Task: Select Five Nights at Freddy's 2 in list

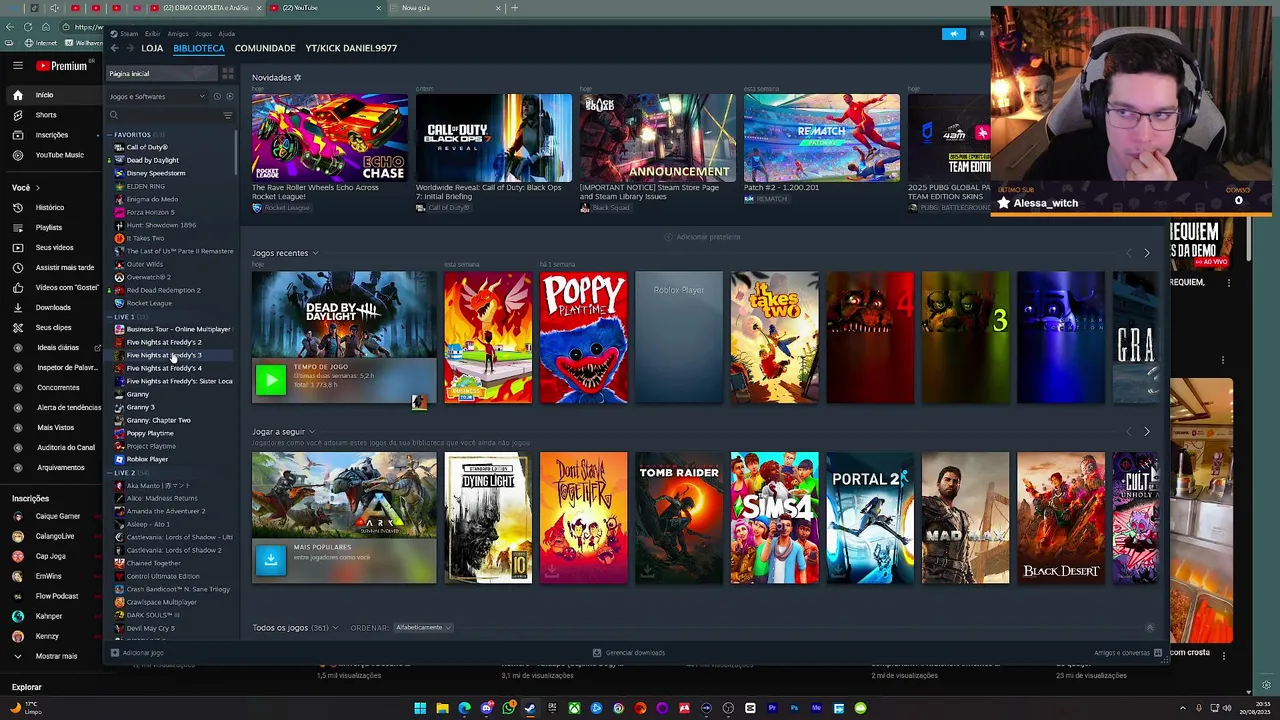Action: click(163, 342)
